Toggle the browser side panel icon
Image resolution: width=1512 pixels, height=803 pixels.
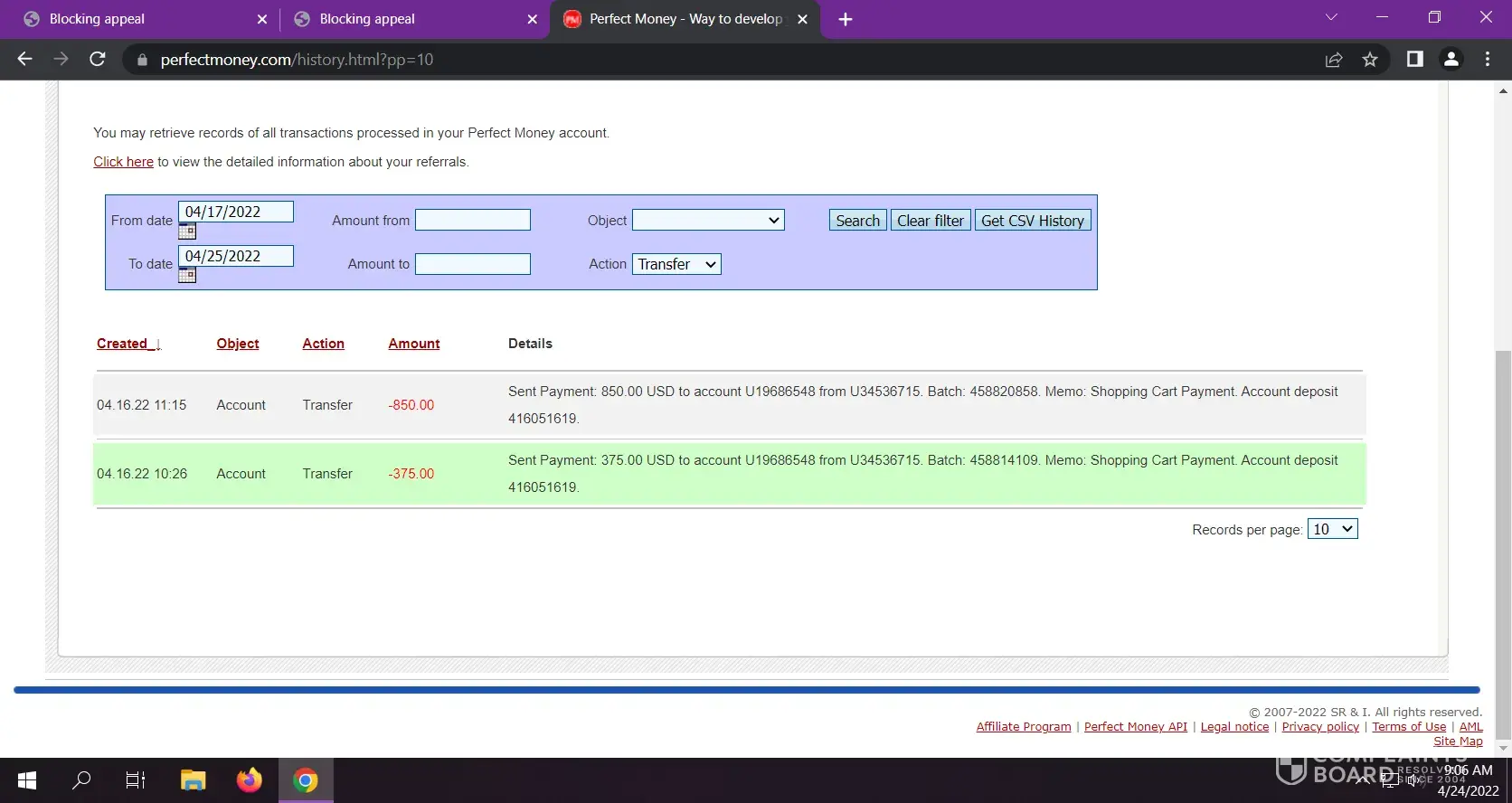(x=1414, y=60)
